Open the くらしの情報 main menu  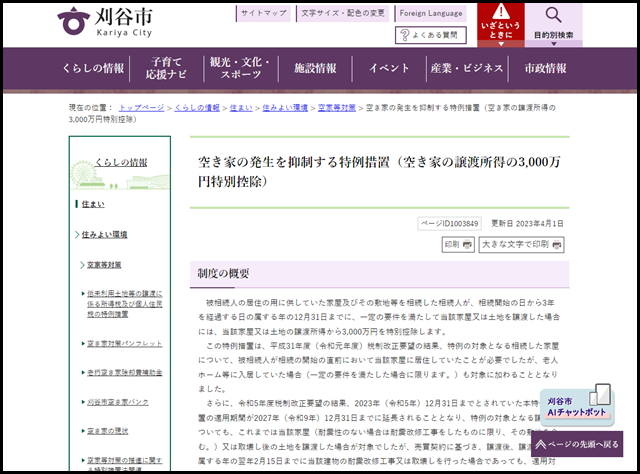click(x=93, y=68)
